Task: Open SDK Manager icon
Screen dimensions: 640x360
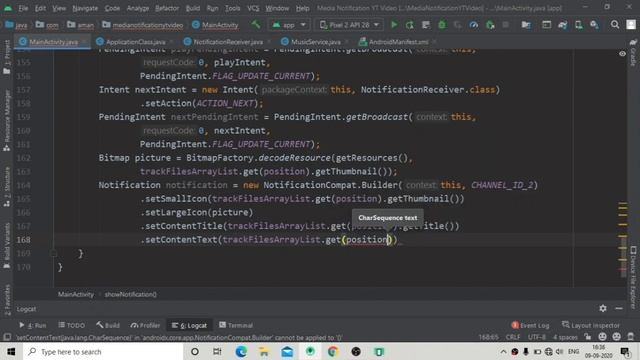Action: coord(594,25)
